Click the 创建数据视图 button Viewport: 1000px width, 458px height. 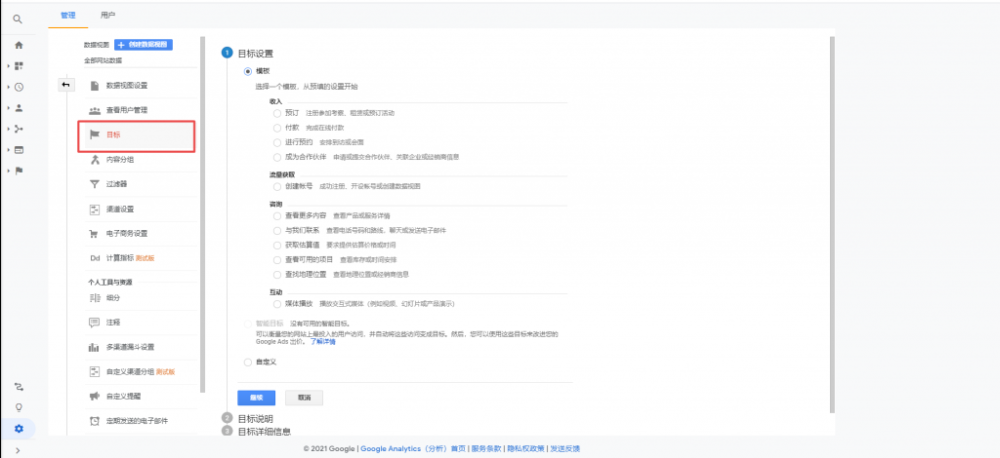tap(144, 45)
